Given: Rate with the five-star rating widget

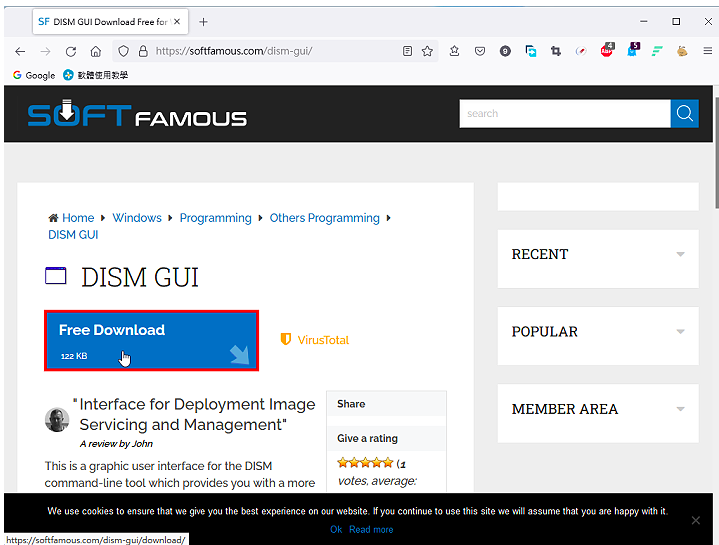Looking at the screenshot, I should (365, 462).
